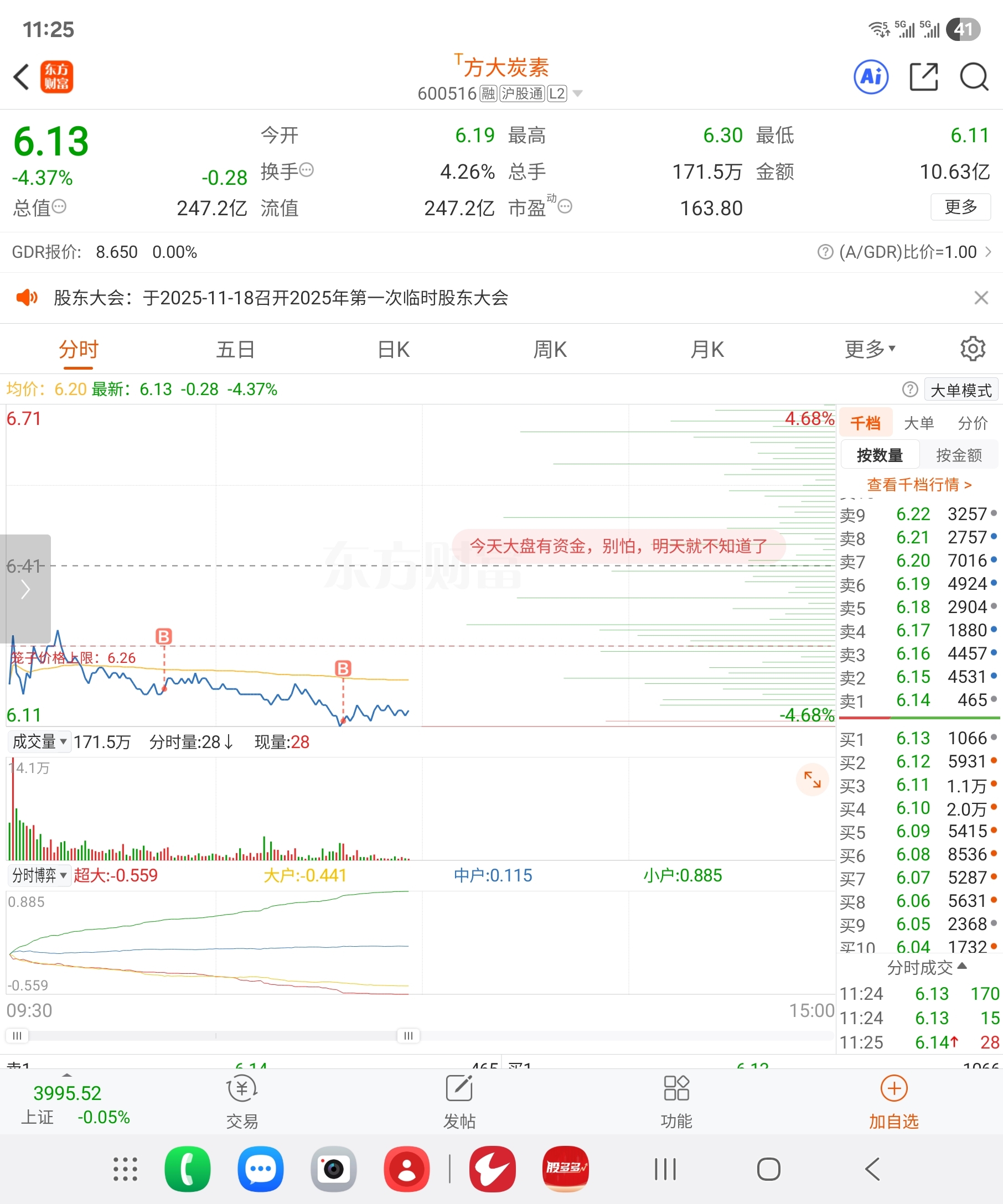This screenshot has height=1204, width=1003.
Task: Tap the help icon beside 大单模式
Action: coord(909,390)
